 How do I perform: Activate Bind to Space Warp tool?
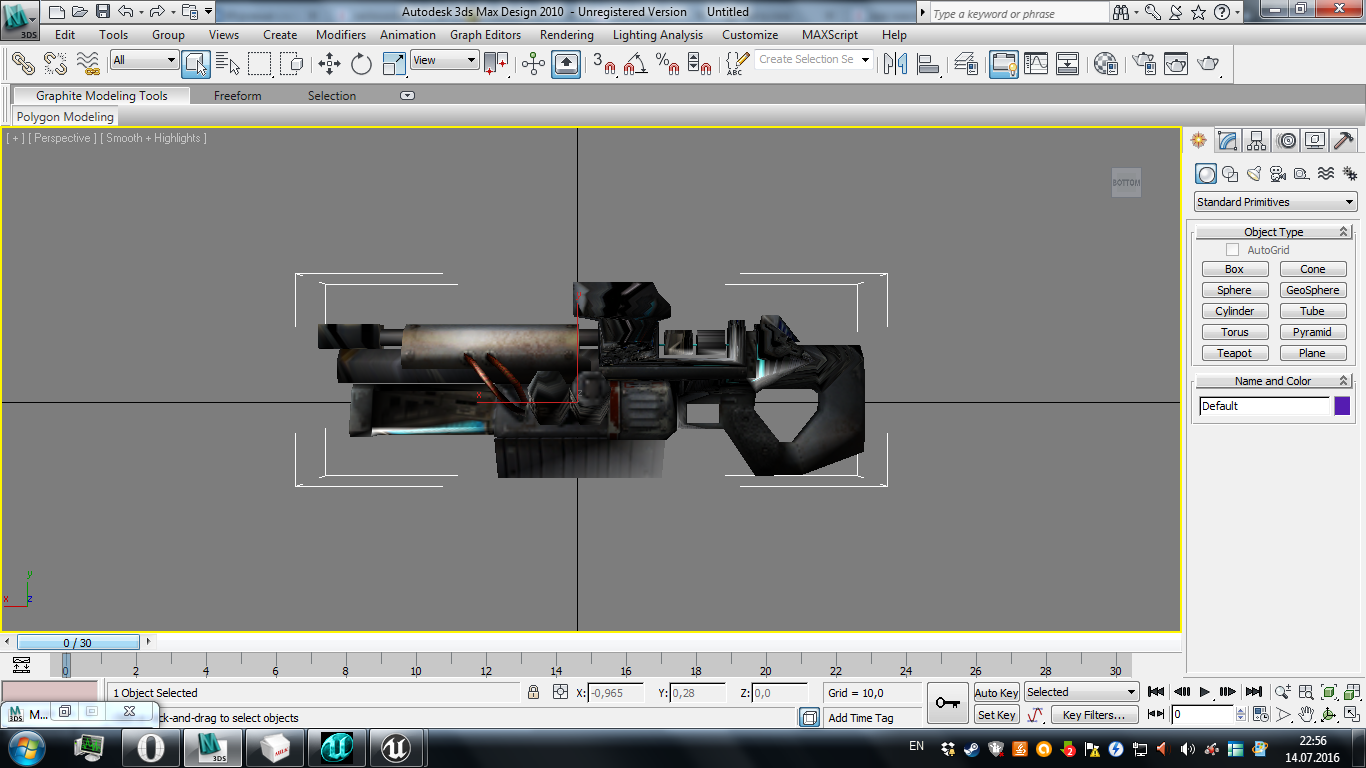[x=88, y=64]
